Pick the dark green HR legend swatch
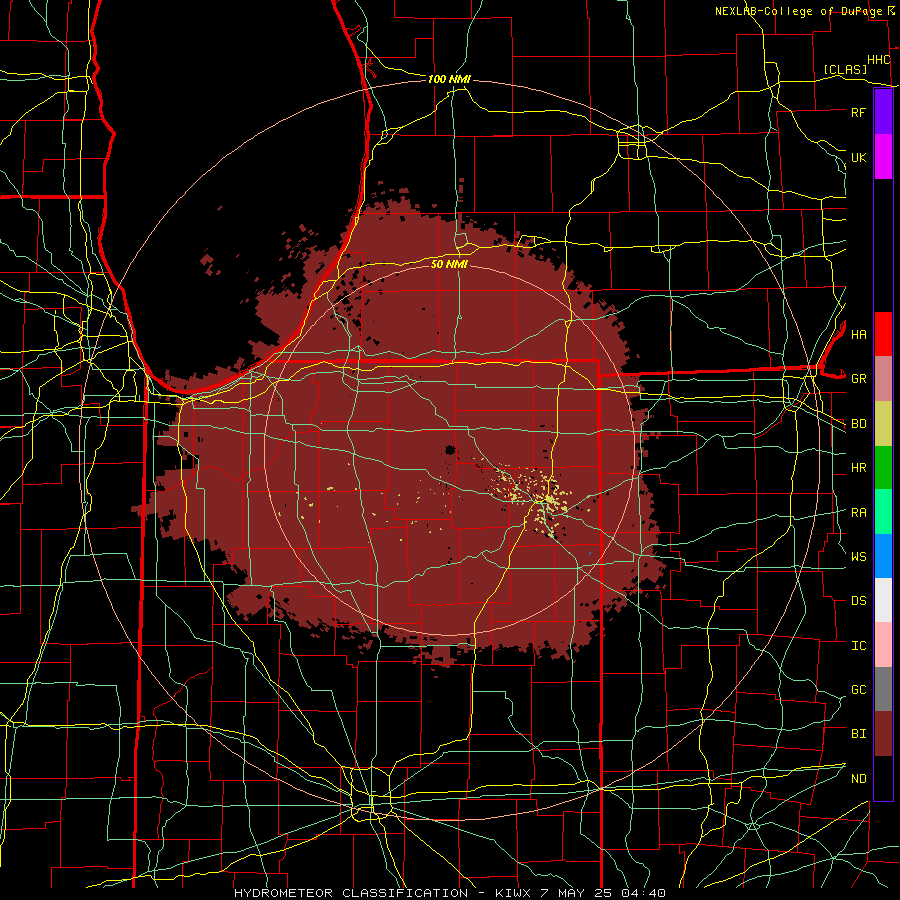 pyautogui.click(x=883, y=468)
